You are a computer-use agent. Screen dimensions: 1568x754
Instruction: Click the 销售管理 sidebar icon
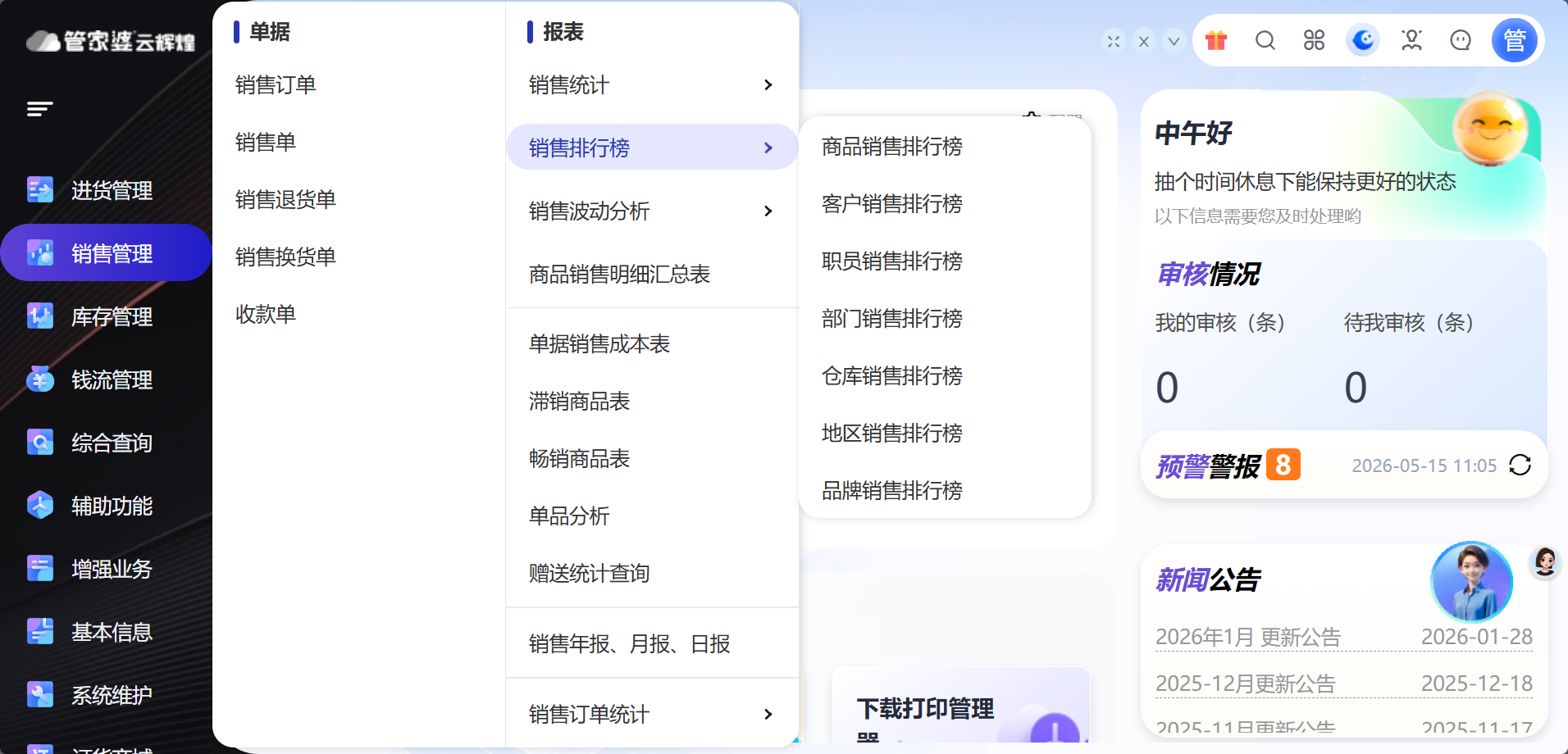(x=39, y=253)
